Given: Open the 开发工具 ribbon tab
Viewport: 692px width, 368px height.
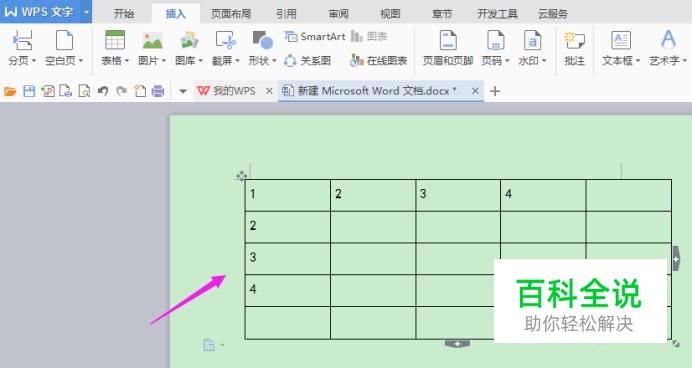Looking at the screenshot, I should [x=497, y=14].
